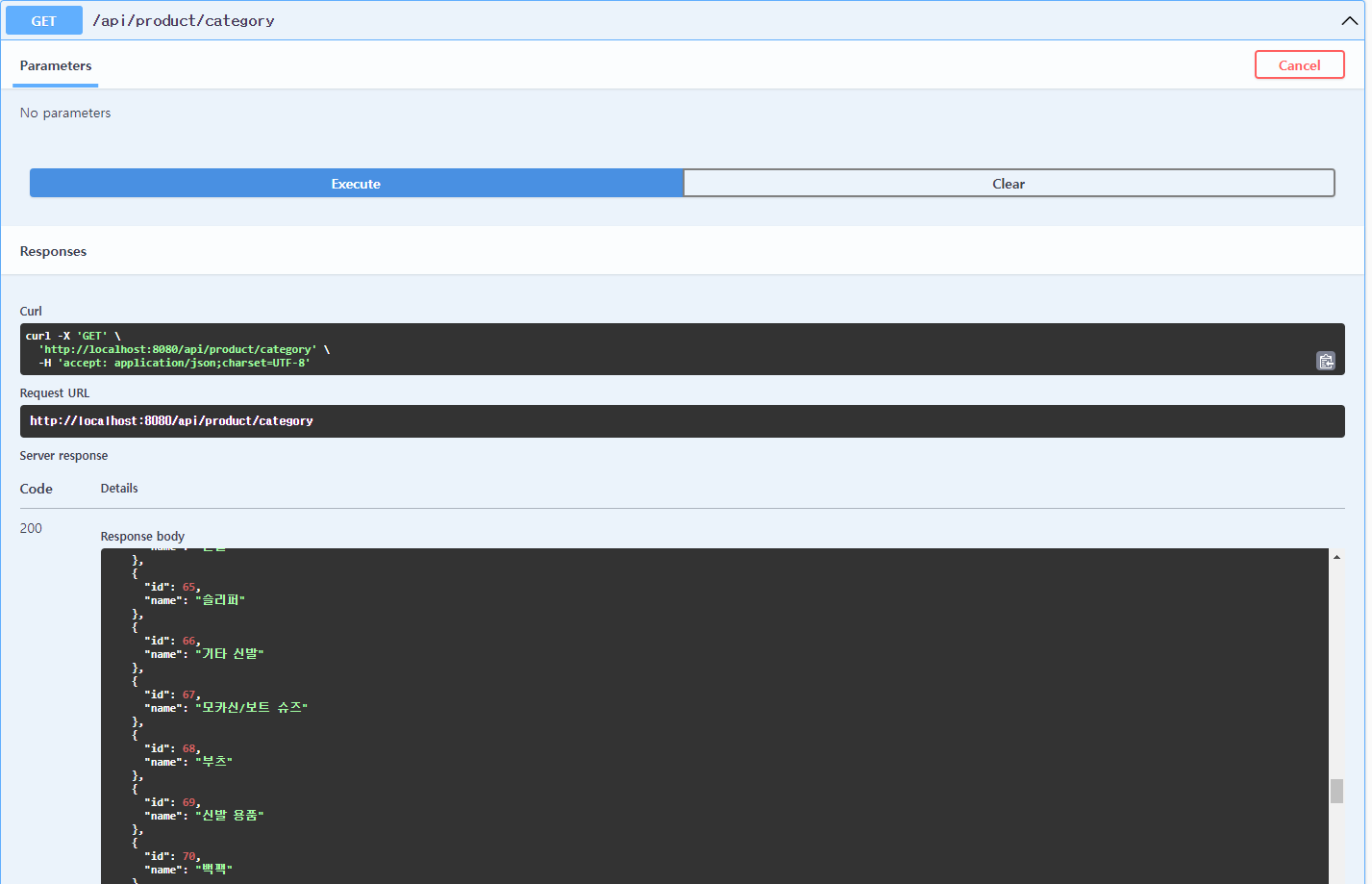Cancel the try-it-out mode

click(x=1299, y=64)
